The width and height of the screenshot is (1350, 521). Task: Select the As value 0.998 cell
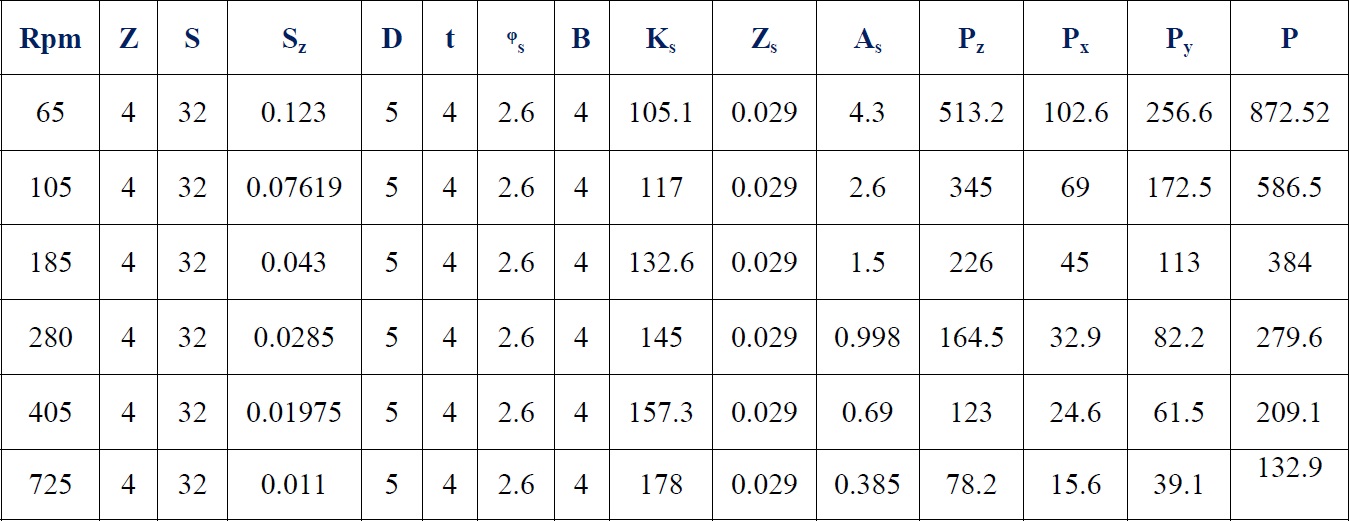click(867, 337)
